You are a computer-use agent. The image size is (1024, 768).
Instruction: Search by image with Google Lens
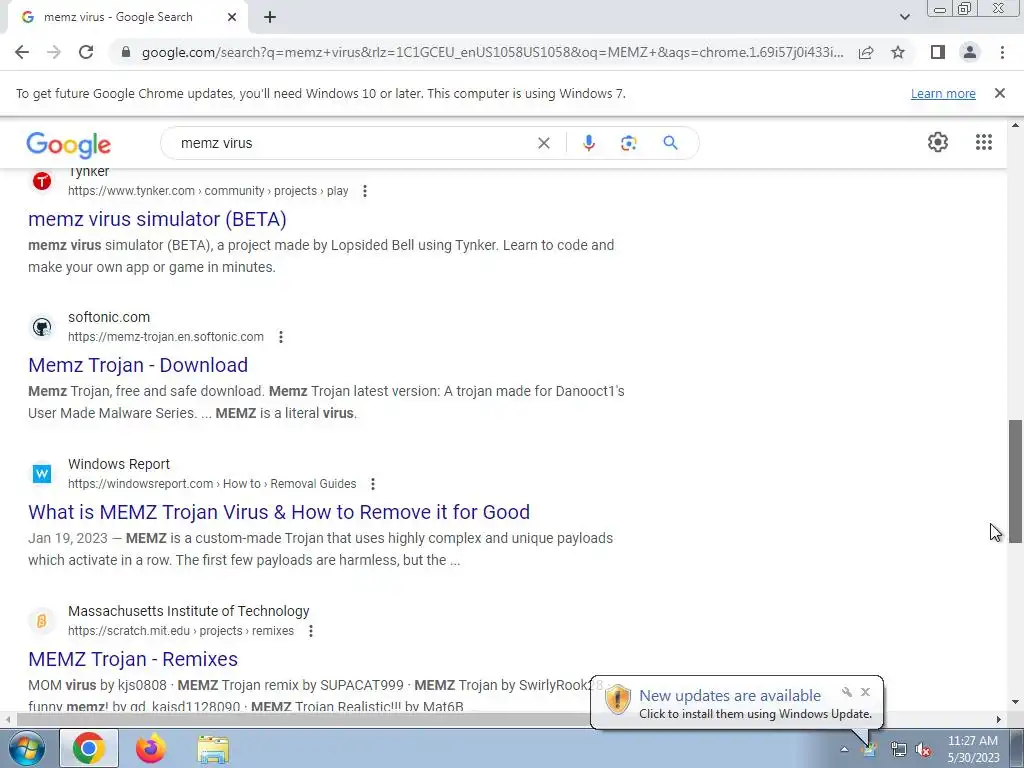(628, 143)
